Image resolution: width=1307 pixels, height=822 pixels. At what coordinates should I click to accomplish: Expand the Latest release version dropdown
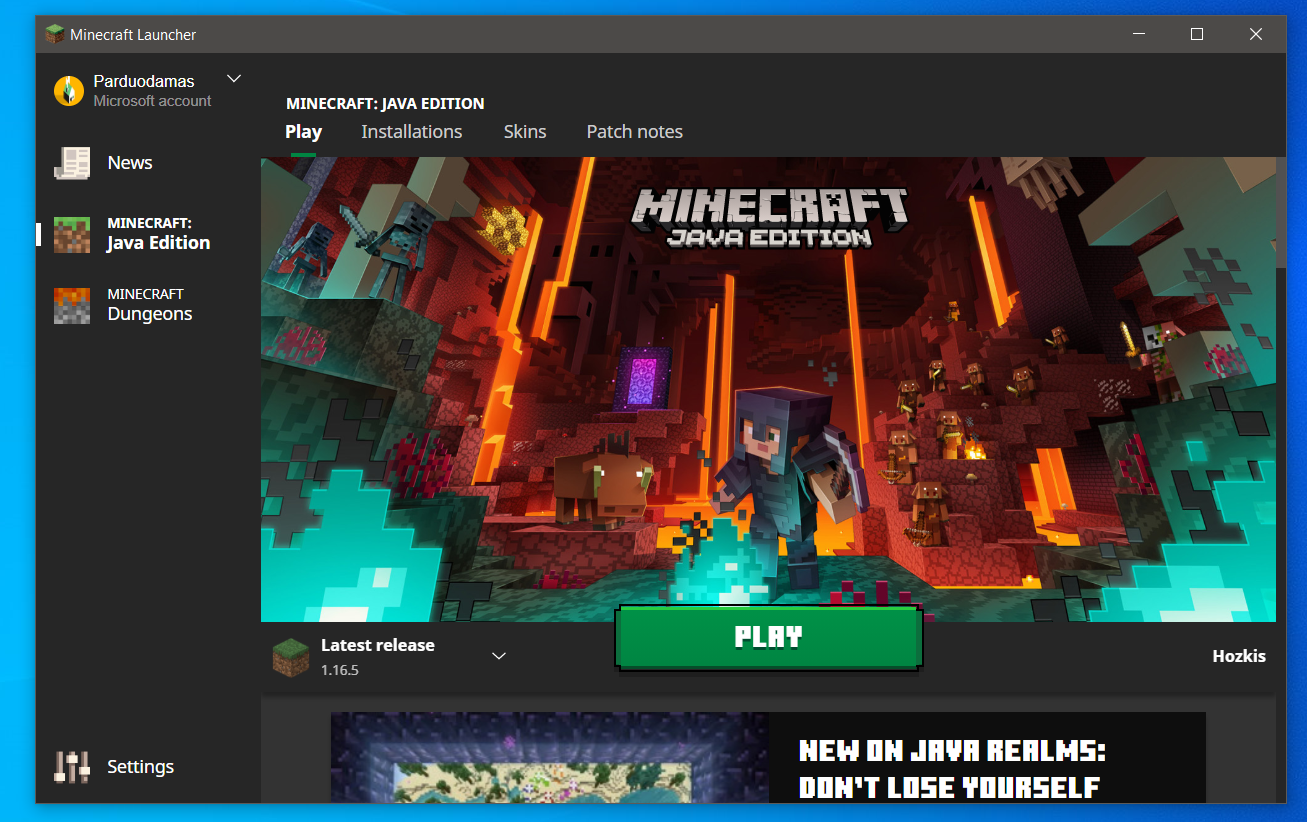pos(499,656)
